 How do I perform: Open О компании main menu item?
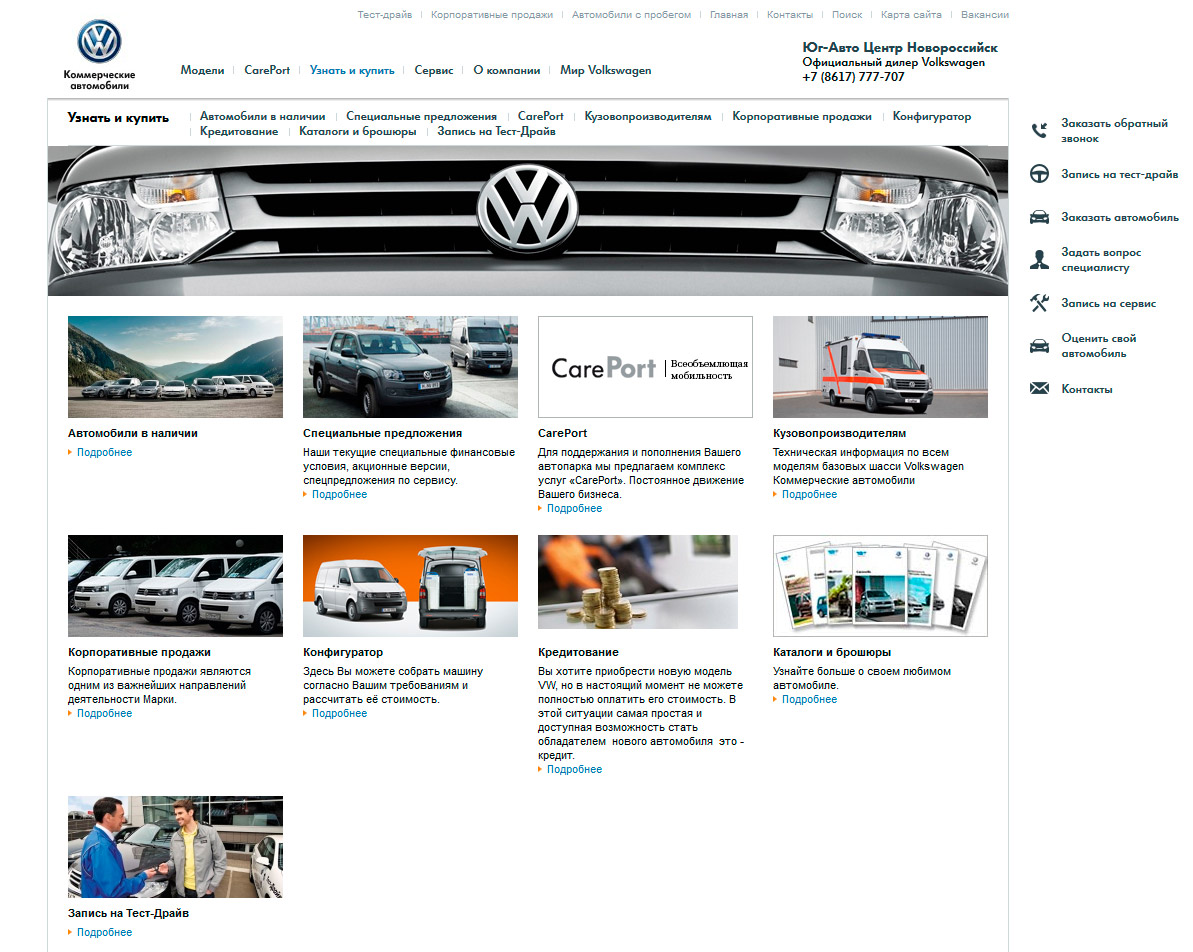point(507,70)
